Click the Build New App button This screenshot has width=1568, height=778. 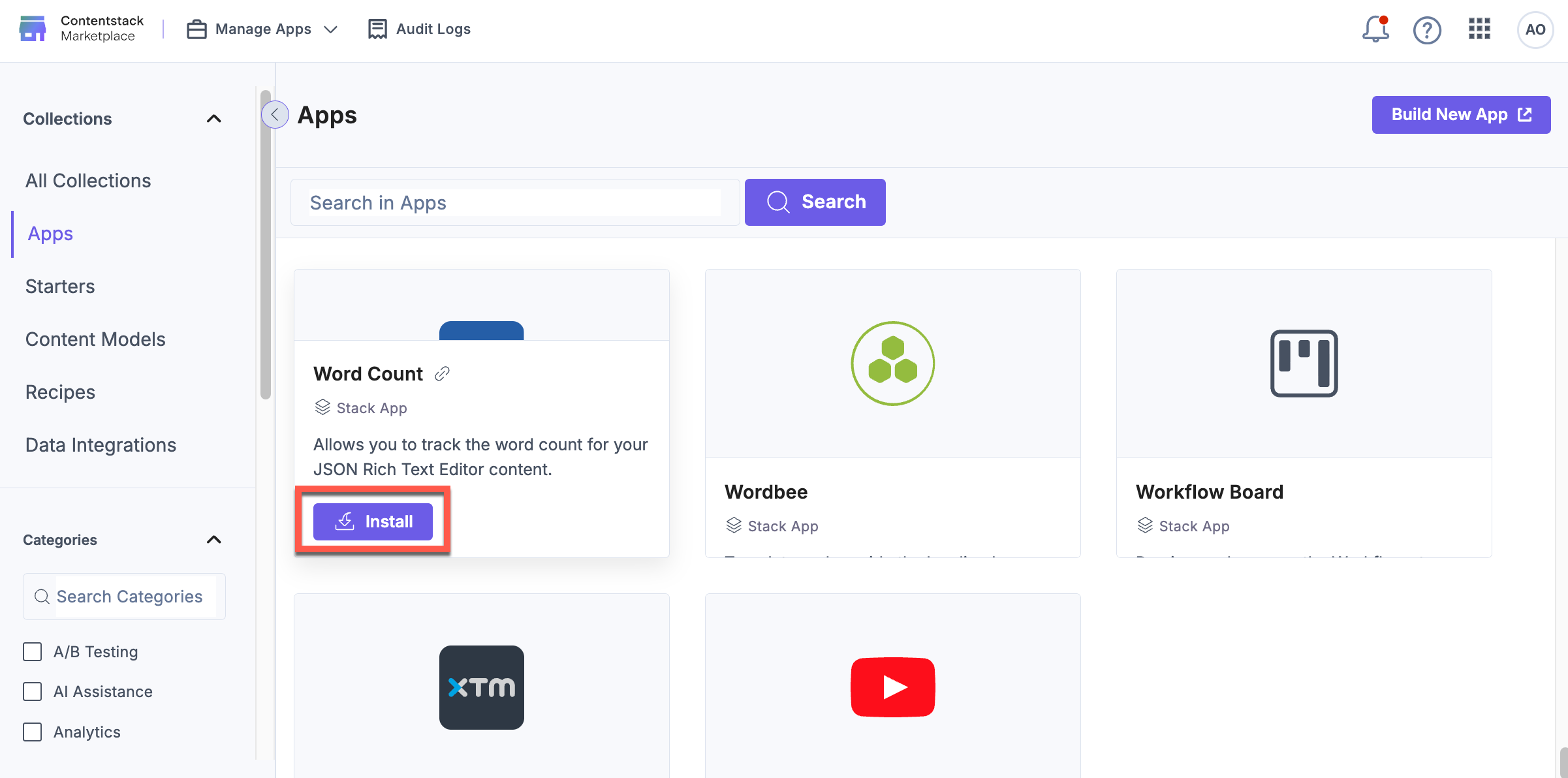[1461, 115]
